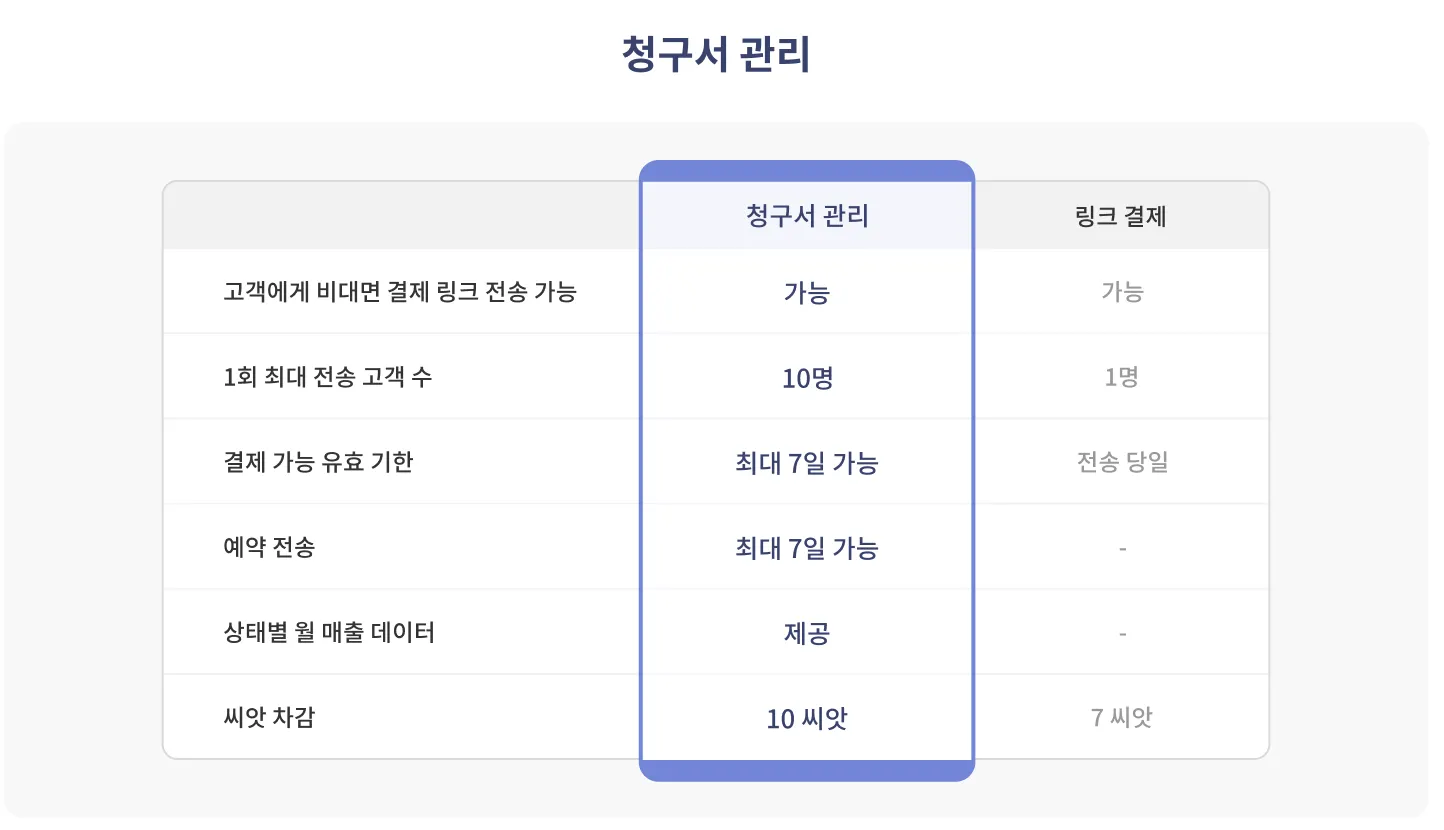The height and width of the screenshot is (830, 1444).
Task: Click the 예약 전송 row label
Action: 269,548
